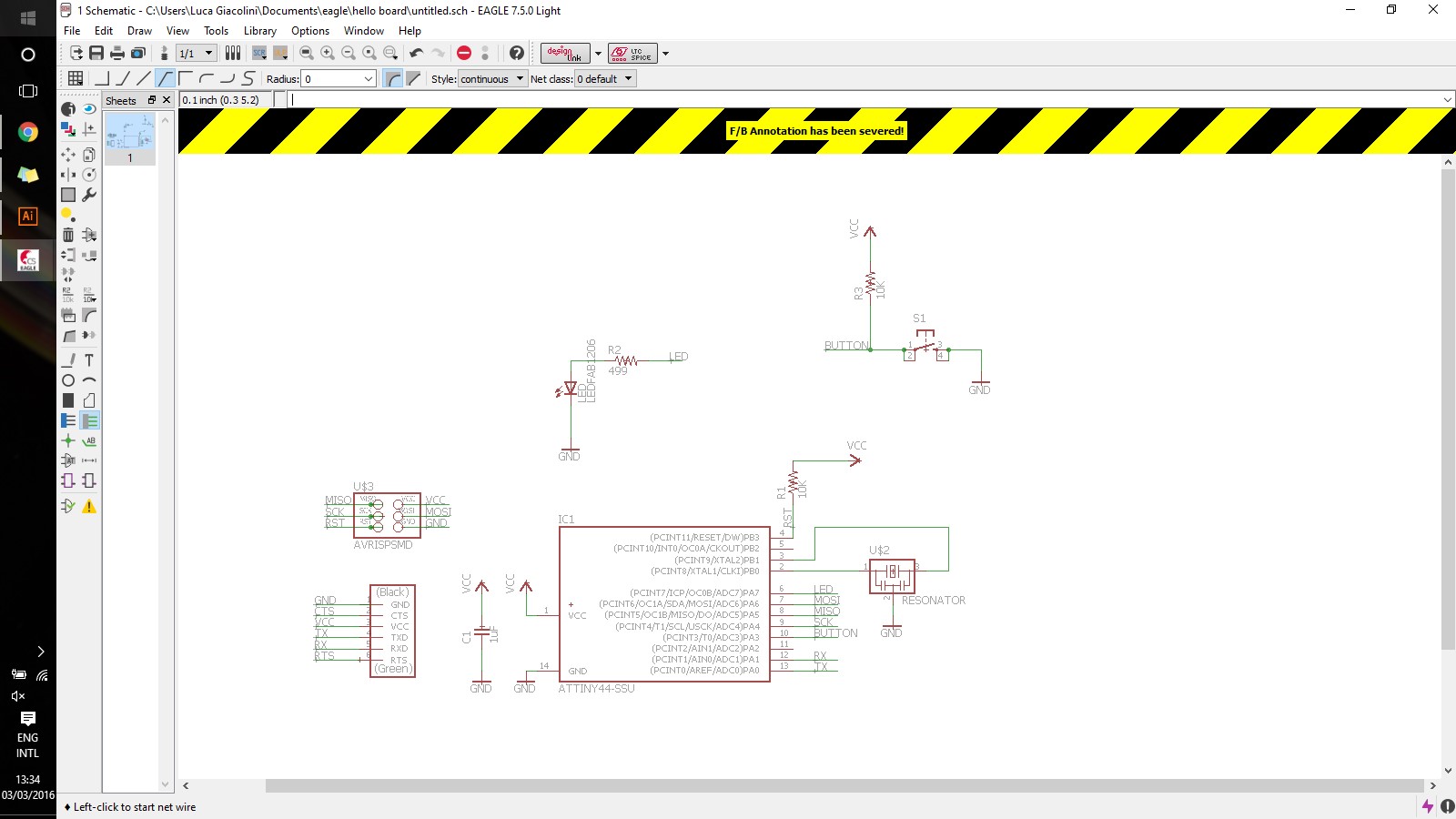The width and height of the screenshot is (1456, 819).
Task: Open the Edit menu
Action: 104,31
